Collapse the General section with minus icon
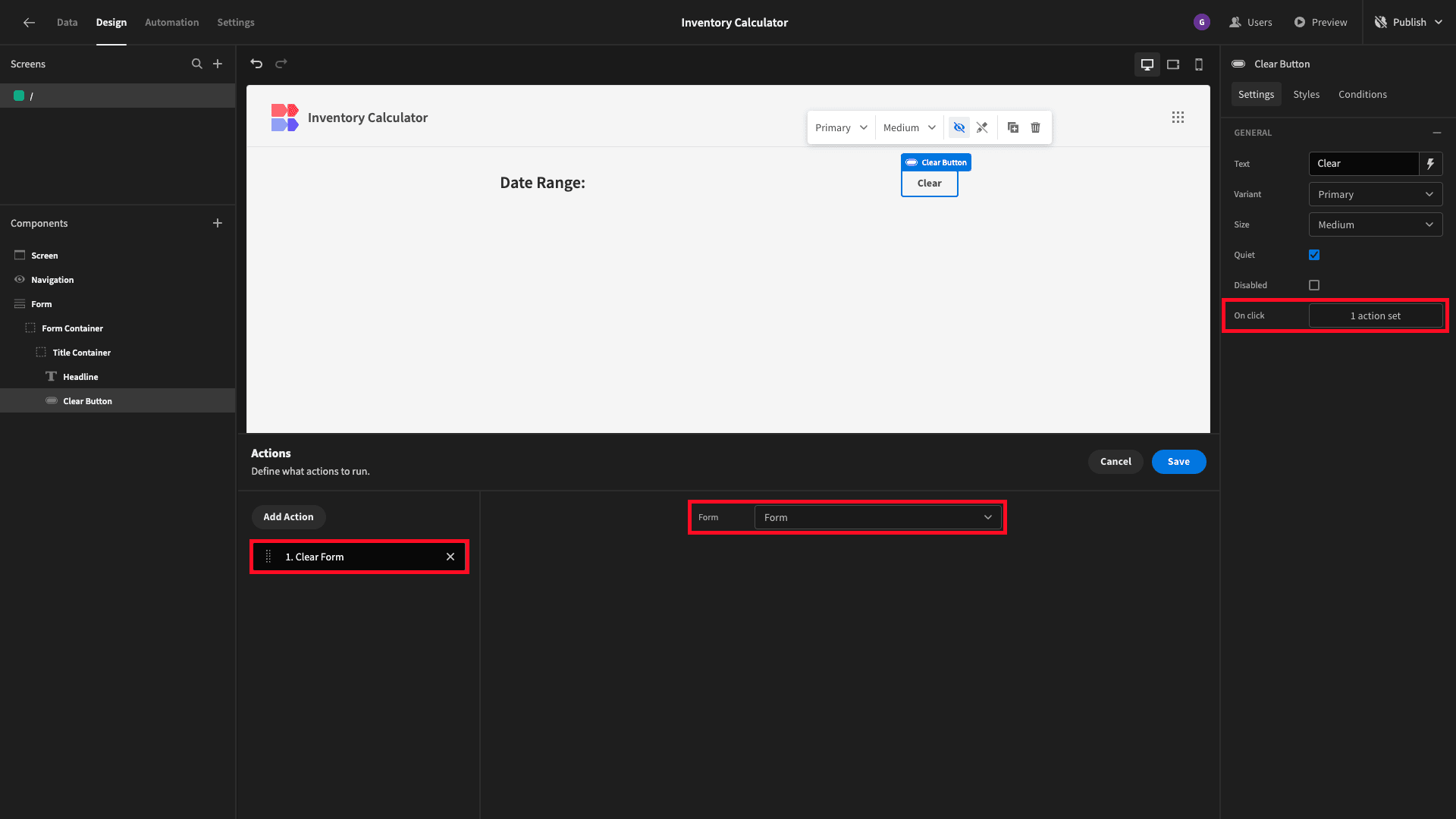Viewport: 1456px width, 819px height. pos(1437,133)
